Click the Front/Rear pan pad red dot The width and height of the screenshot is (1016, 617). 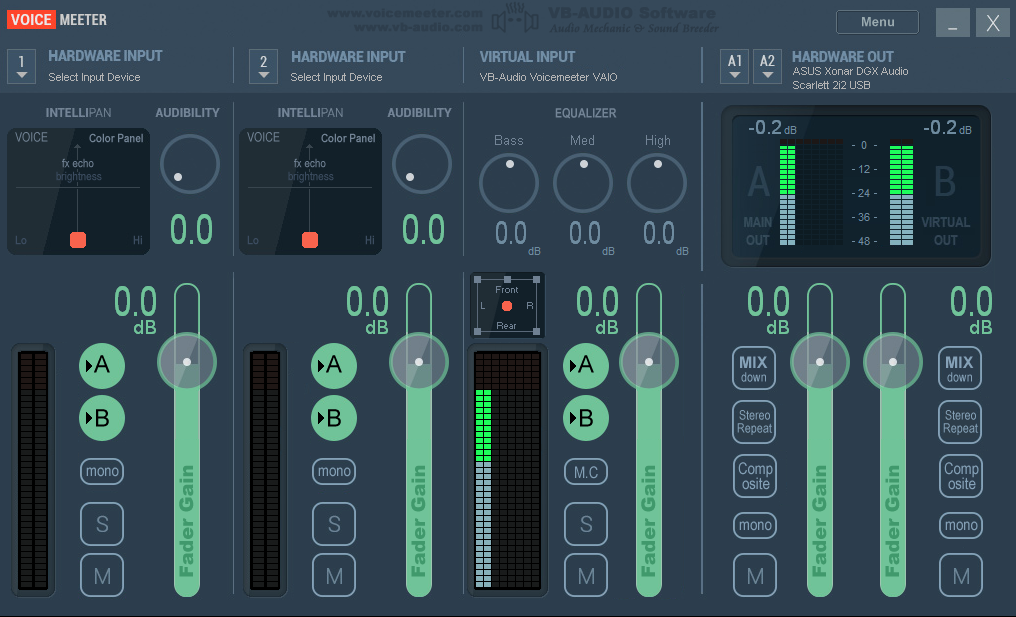[x=507, y=306]
